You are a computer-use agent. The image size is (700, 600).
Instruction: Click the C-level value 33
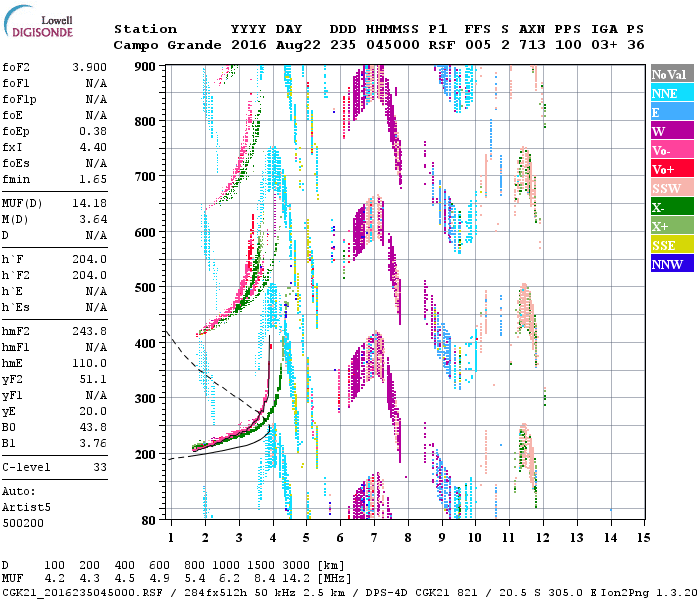[x=100, y=467]
